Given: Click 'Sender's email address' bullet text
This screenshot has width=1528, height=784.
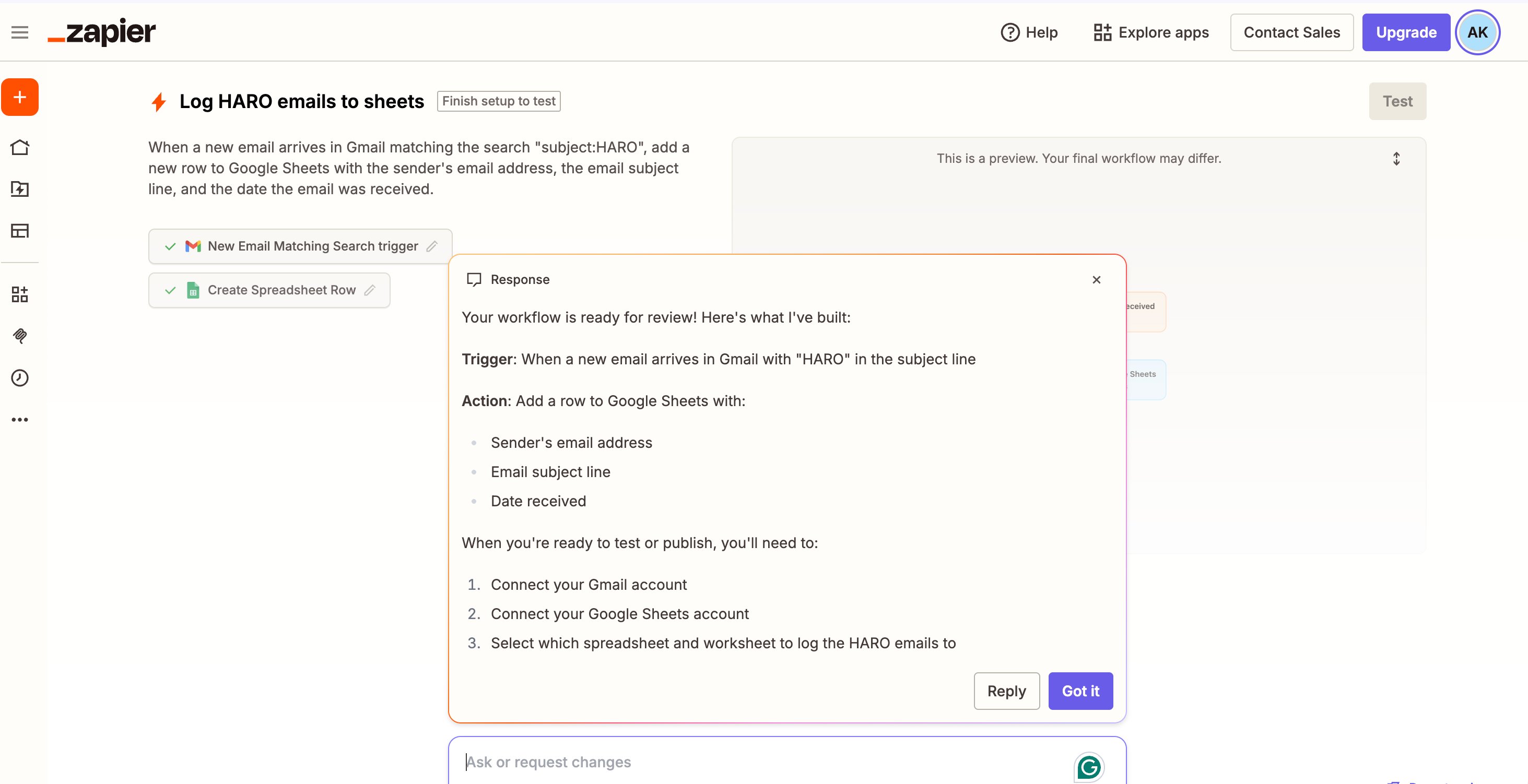Looking at the screenshot, I should point(571,443).
